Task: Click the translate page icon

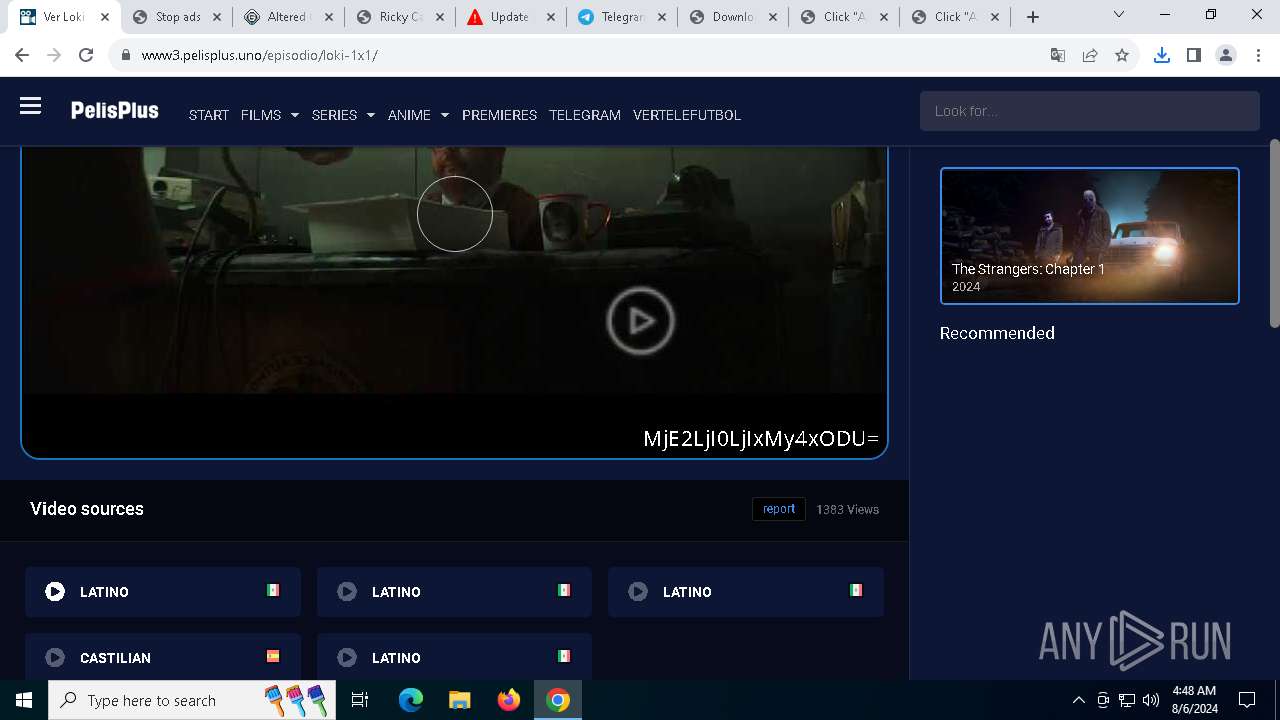Action: [1058, 55]
